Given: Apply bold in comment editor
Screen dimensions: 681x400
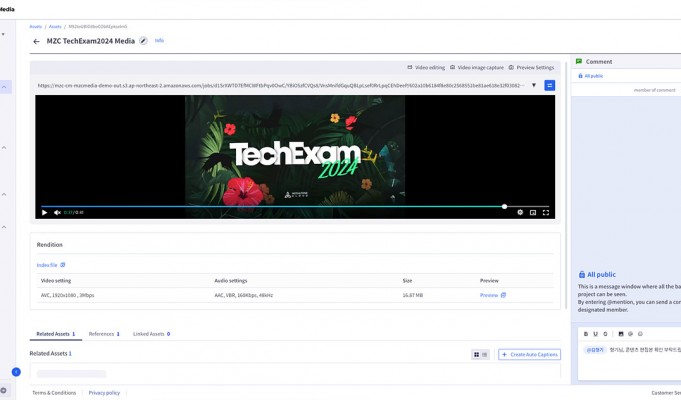Looking at the screenshot, I should (x=586, y=334).
